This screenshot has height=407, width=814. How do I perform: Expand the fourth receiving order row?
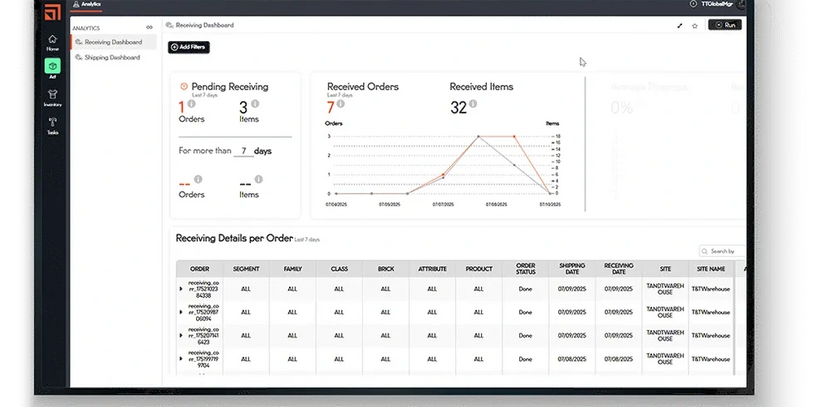tap(181, 360)
